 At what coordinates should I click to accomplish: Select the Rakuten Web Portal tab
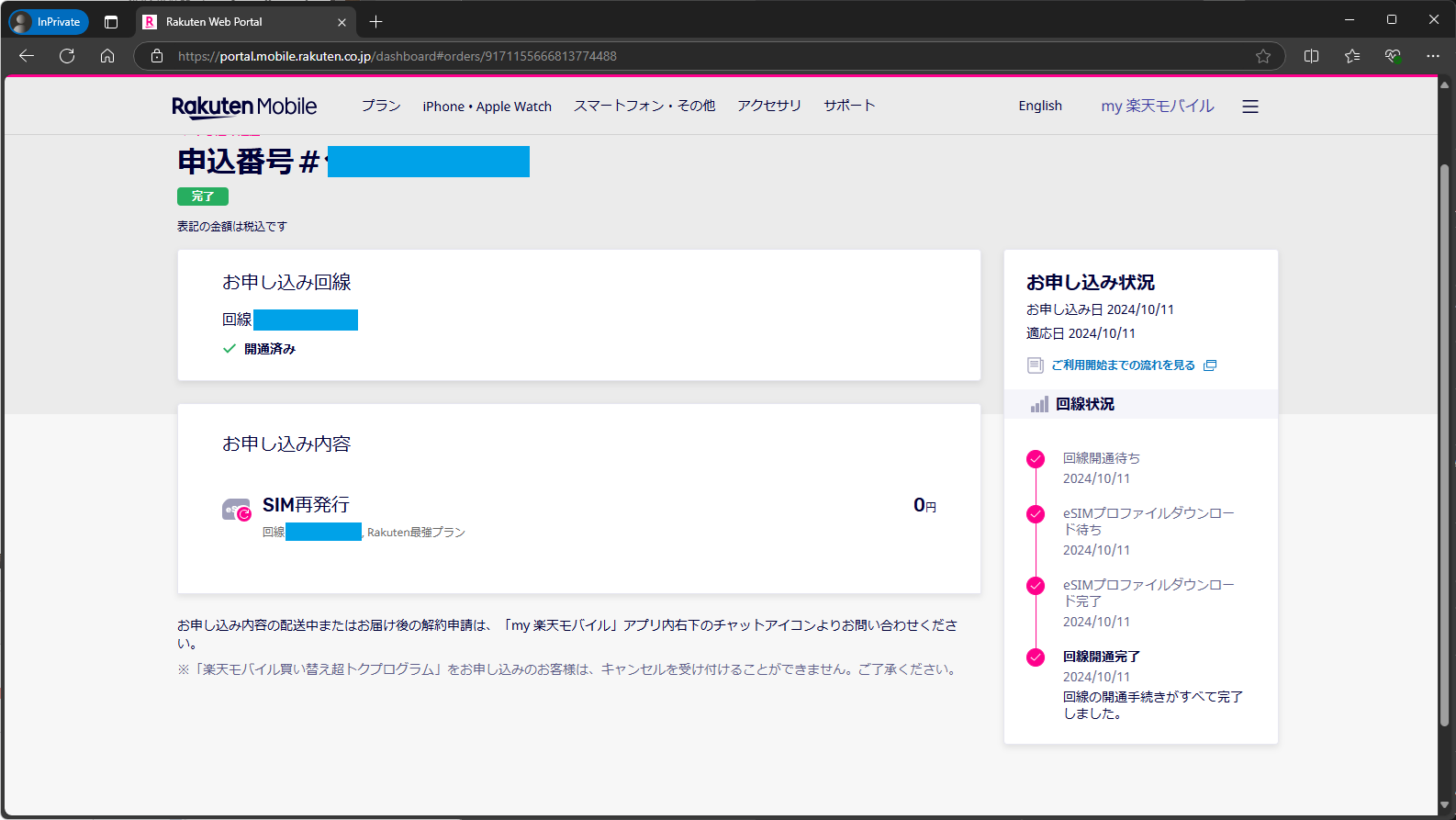[x=246, y=22]
